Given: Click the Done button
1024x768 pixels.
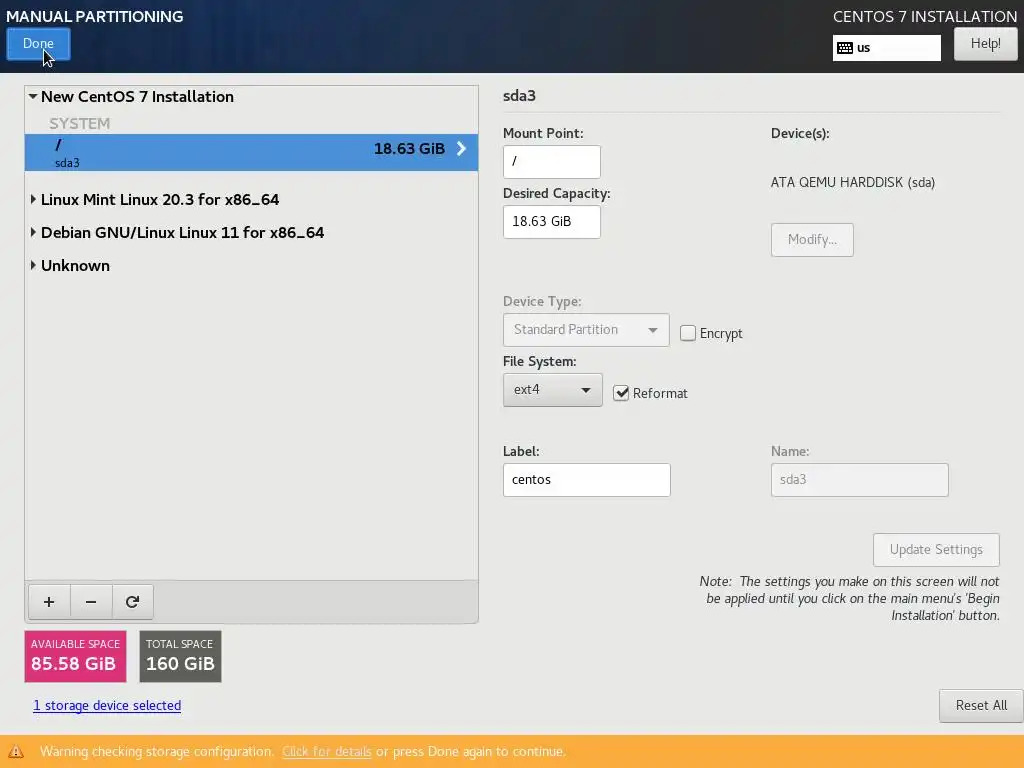Looking at the screenshot, I should click(x=39, y=44).
